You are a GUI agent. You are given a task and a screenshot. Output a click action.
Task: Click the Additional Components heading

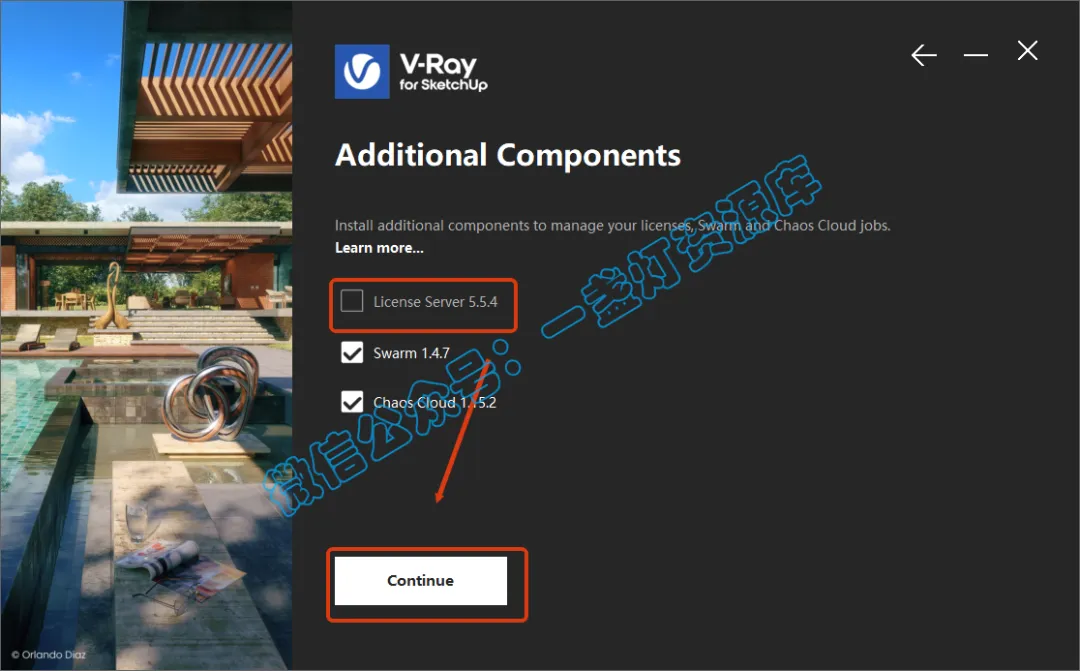point(508,156)
